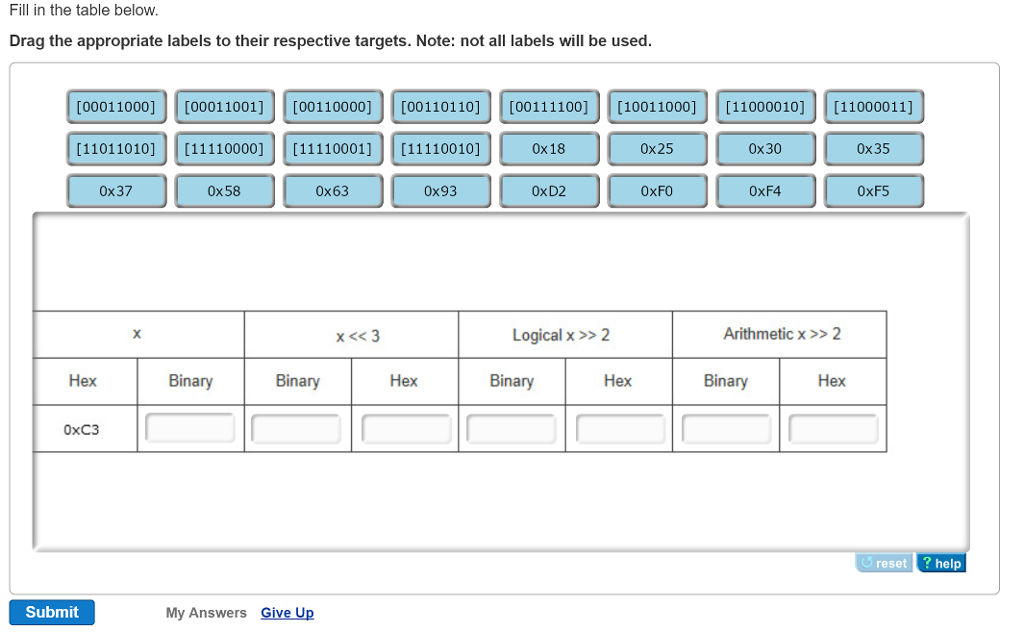
Task: Click the Binary answer field under x
Action: (x=190, y=427)
